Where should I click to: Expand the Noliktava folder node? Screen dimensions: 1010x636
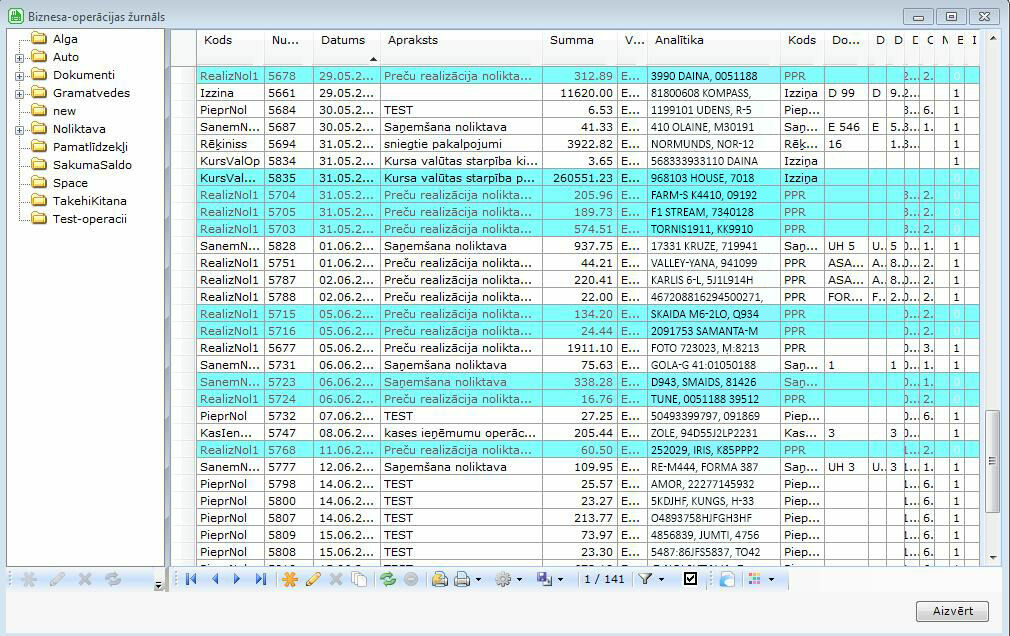19,130
